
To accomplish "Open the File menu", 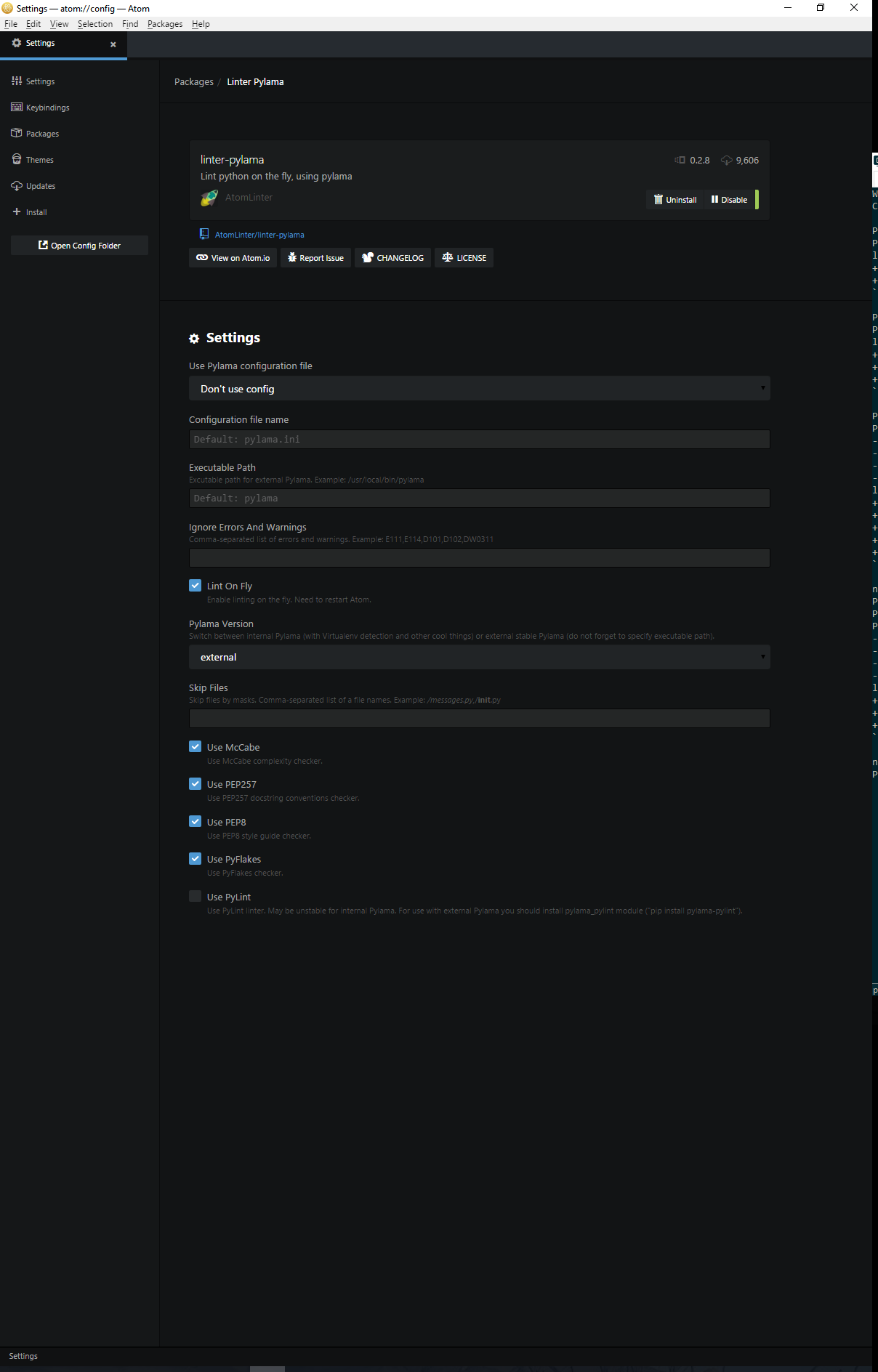I will coord(11,24).
